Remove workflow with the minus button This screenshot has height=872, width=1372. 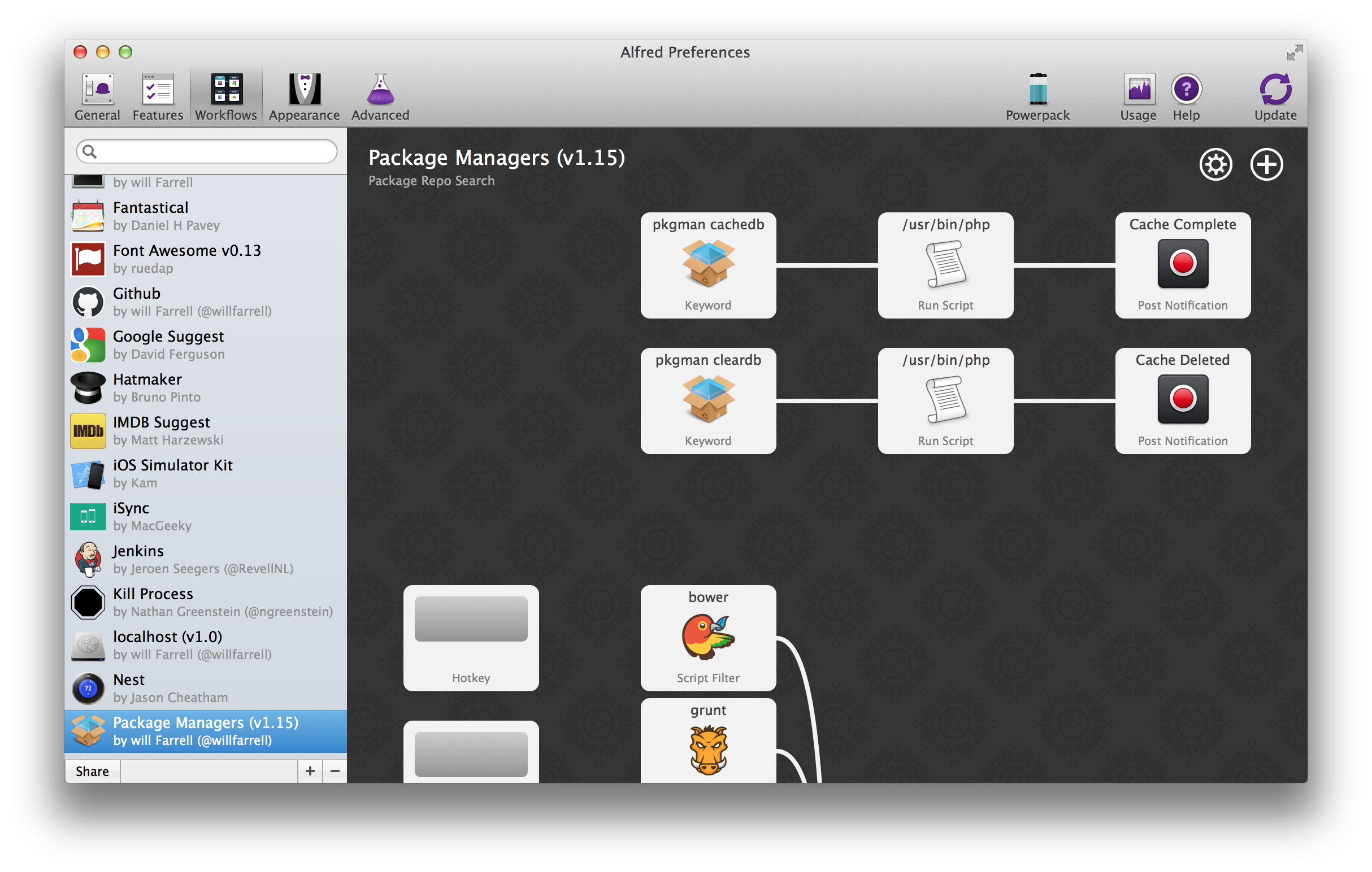(x=335, y=771)
